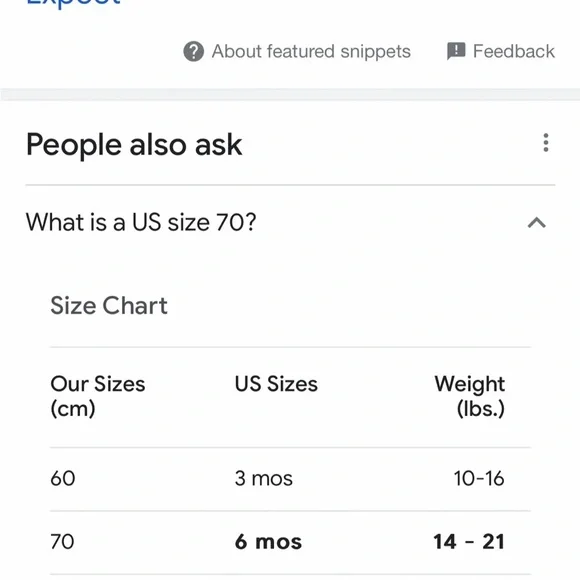Select the bold '6 mos' cell
Image resolution: width=580 pixels, height=580 pixels.
[268, 542]
